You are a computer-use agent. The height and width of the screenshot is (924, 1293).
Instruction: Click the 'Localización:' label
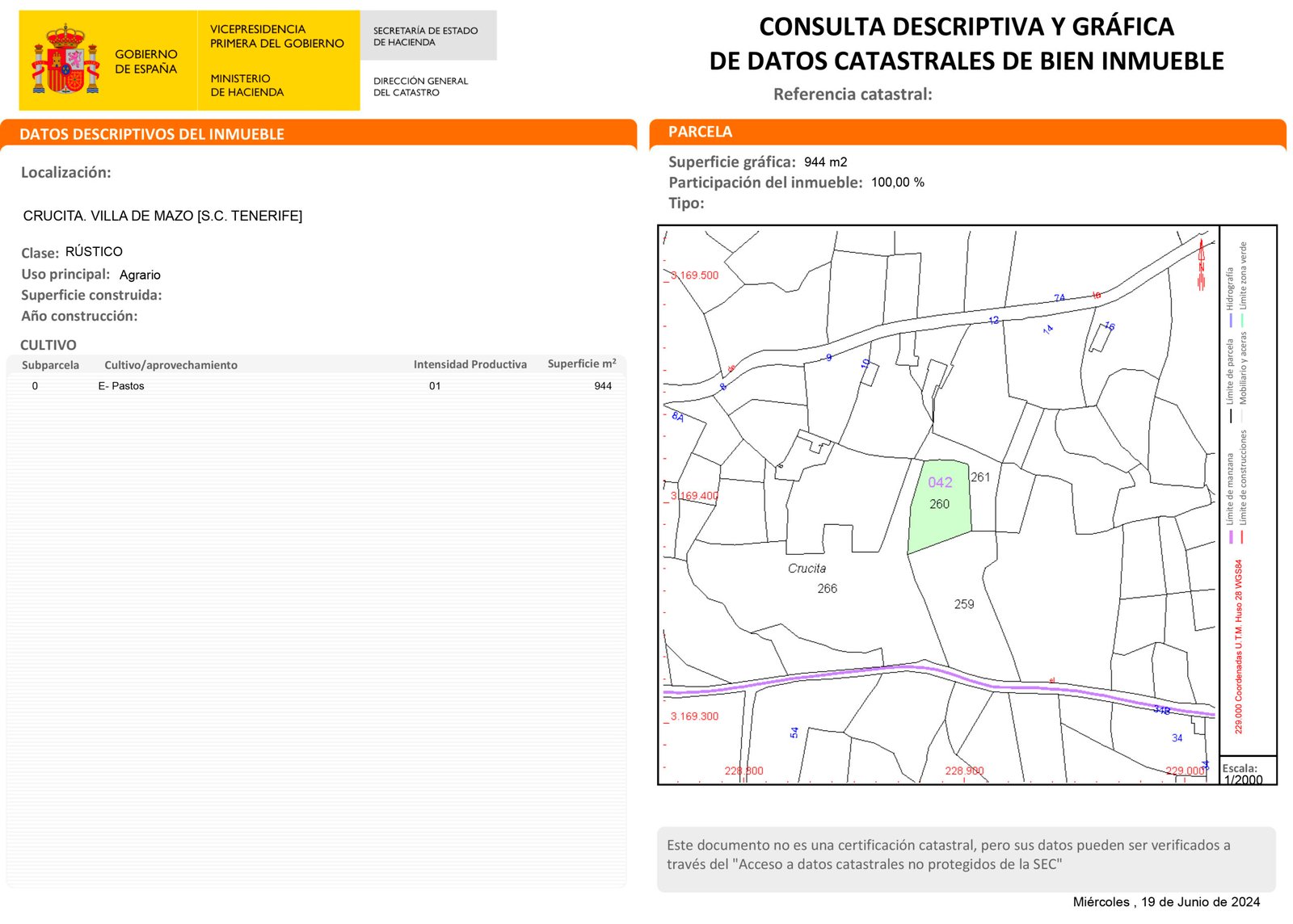66,173
